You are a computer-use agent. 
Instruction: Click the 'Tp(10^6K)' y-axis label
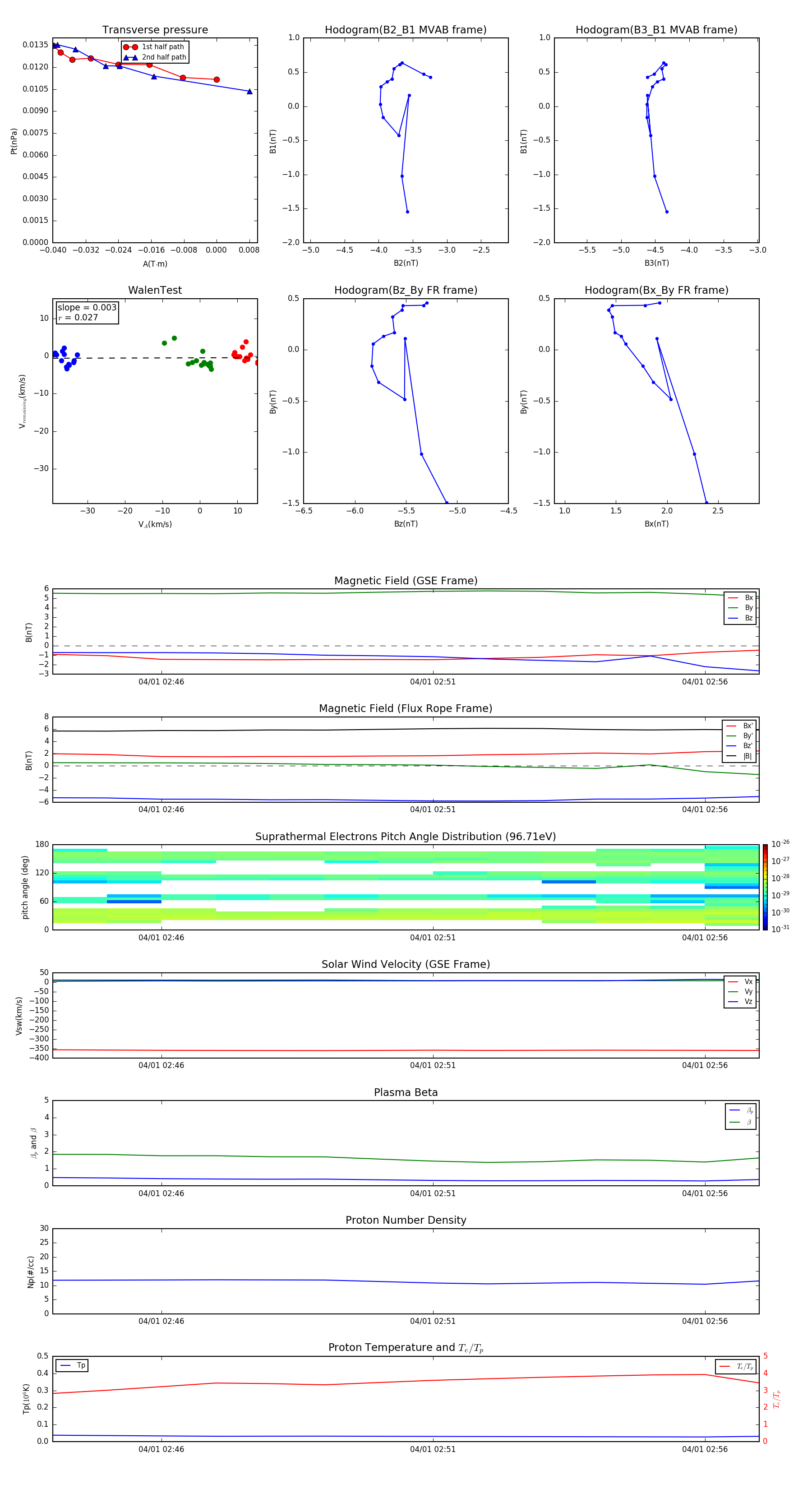coord(26,1399)
